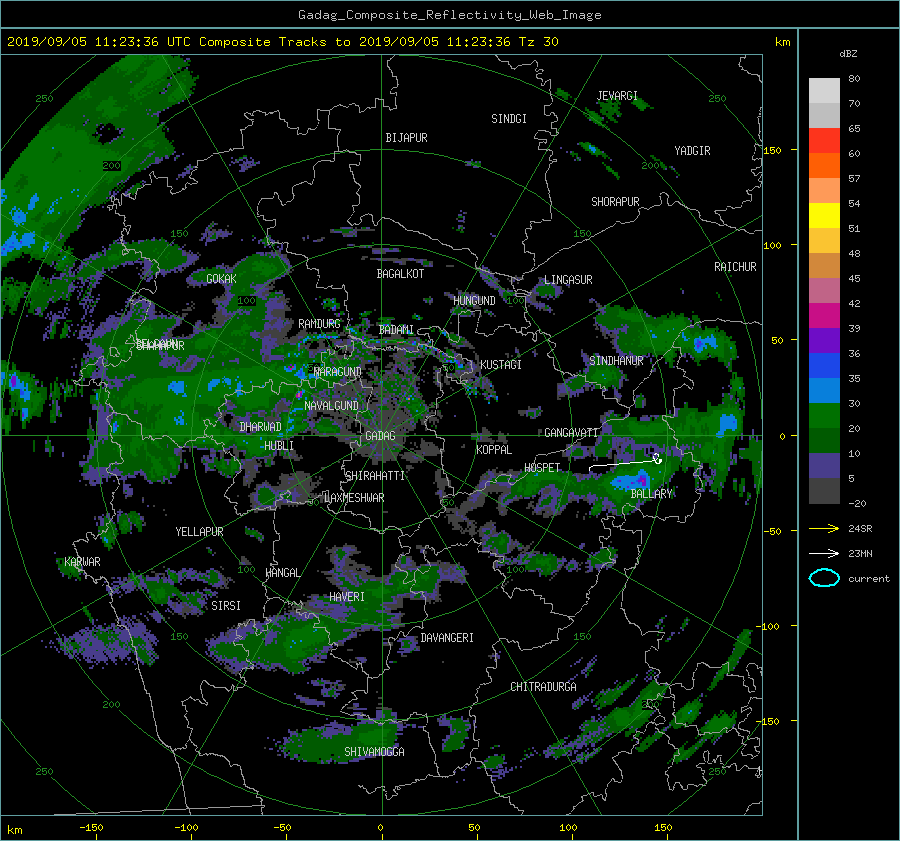Image resolution: width=900 pixels, height=841 pixels.
Task: Select the red swatch in dBZ legend
Action: click(x=824, y=141)
